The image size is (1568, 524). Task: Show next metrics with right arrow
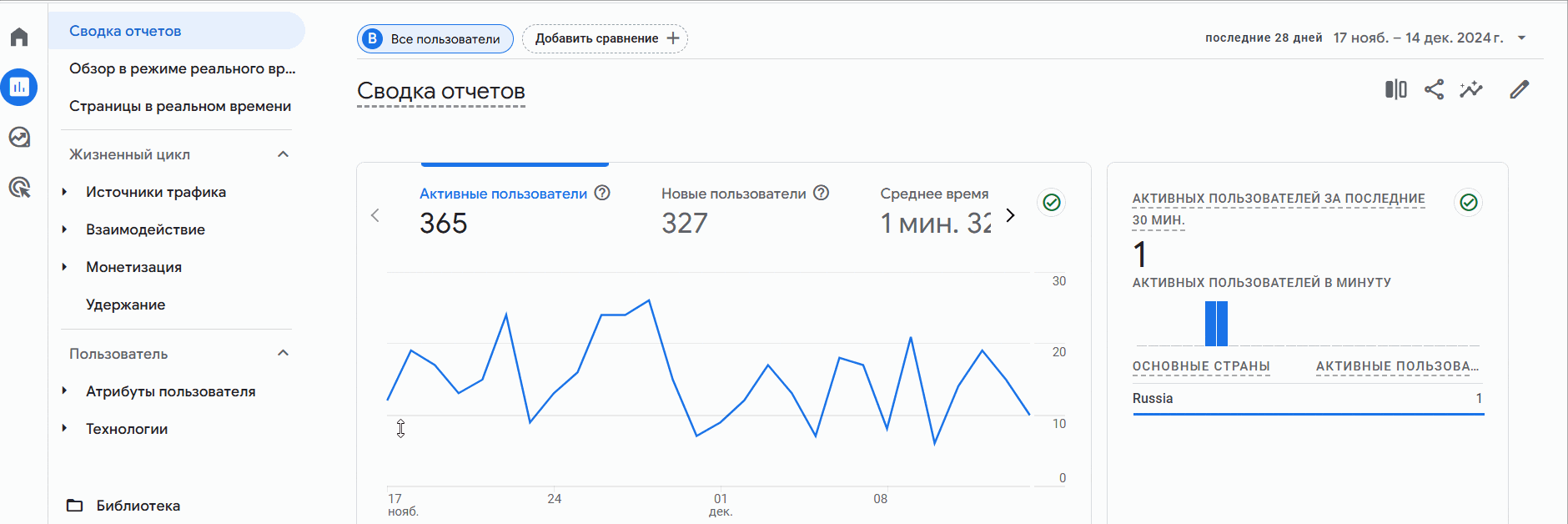pos(1010,215)
